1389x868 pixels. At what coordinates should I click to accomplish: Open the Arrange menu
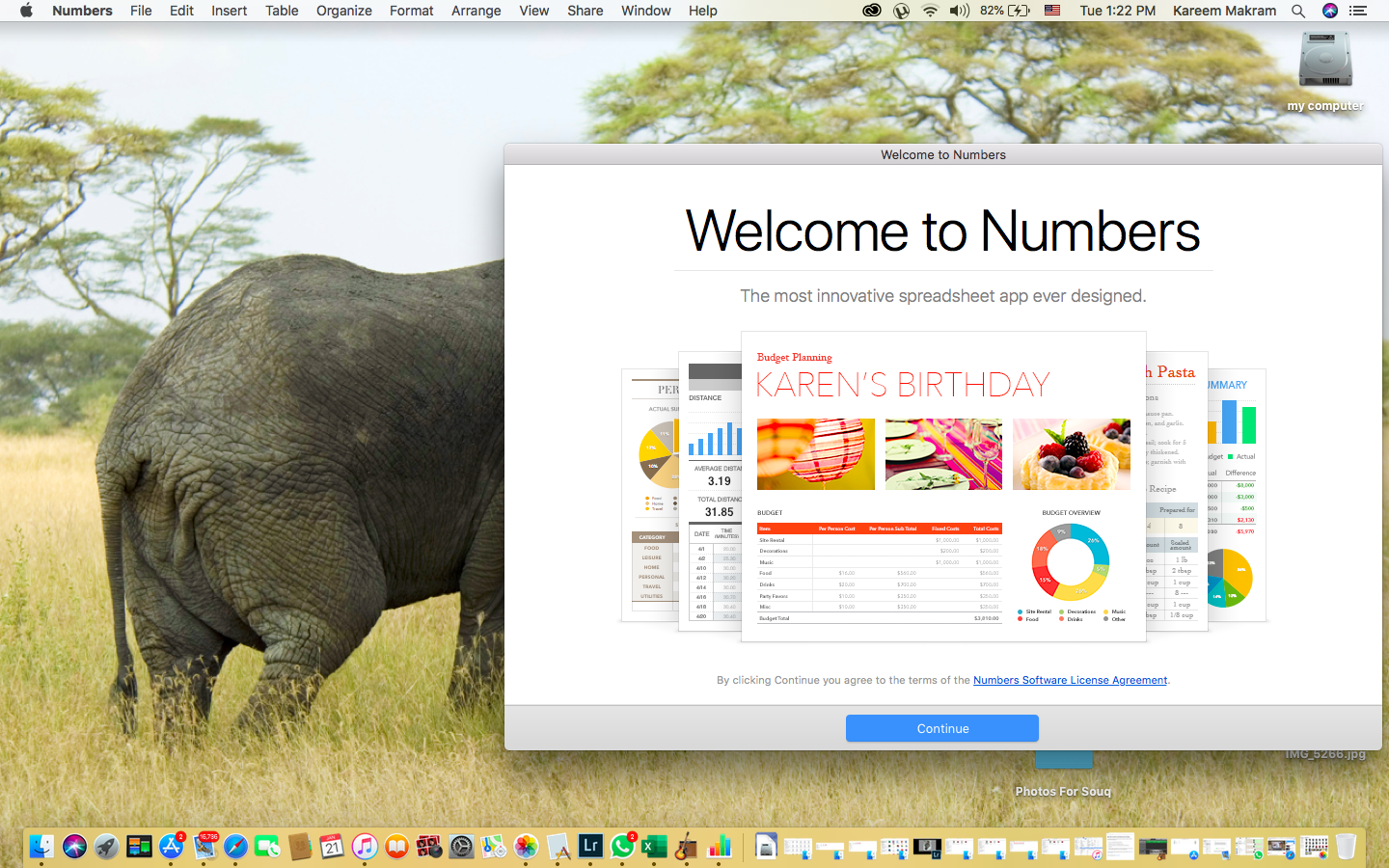(476, 11)
